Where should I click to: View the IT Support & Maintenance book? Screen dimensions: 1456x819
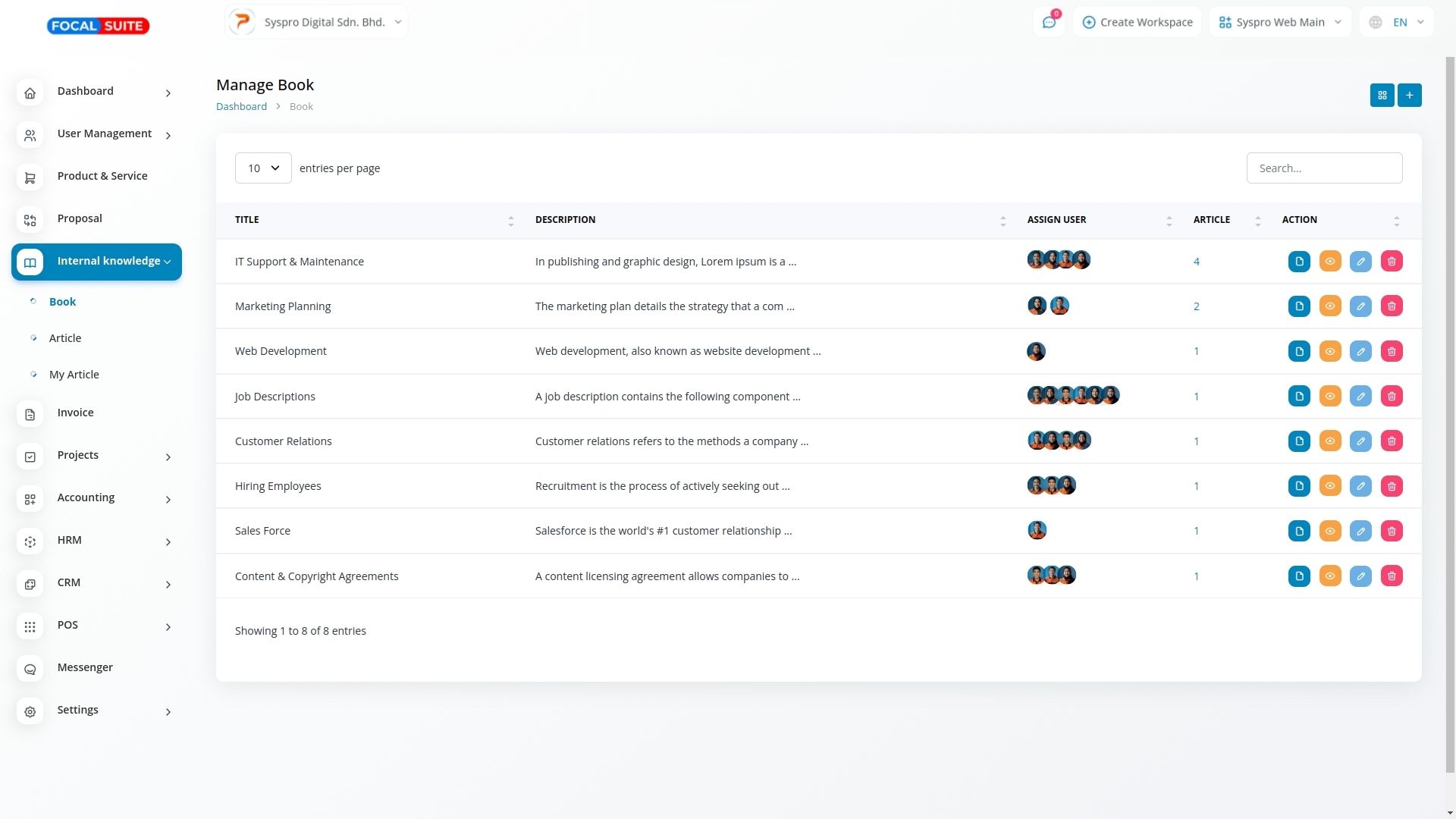tap(1330, 262)
